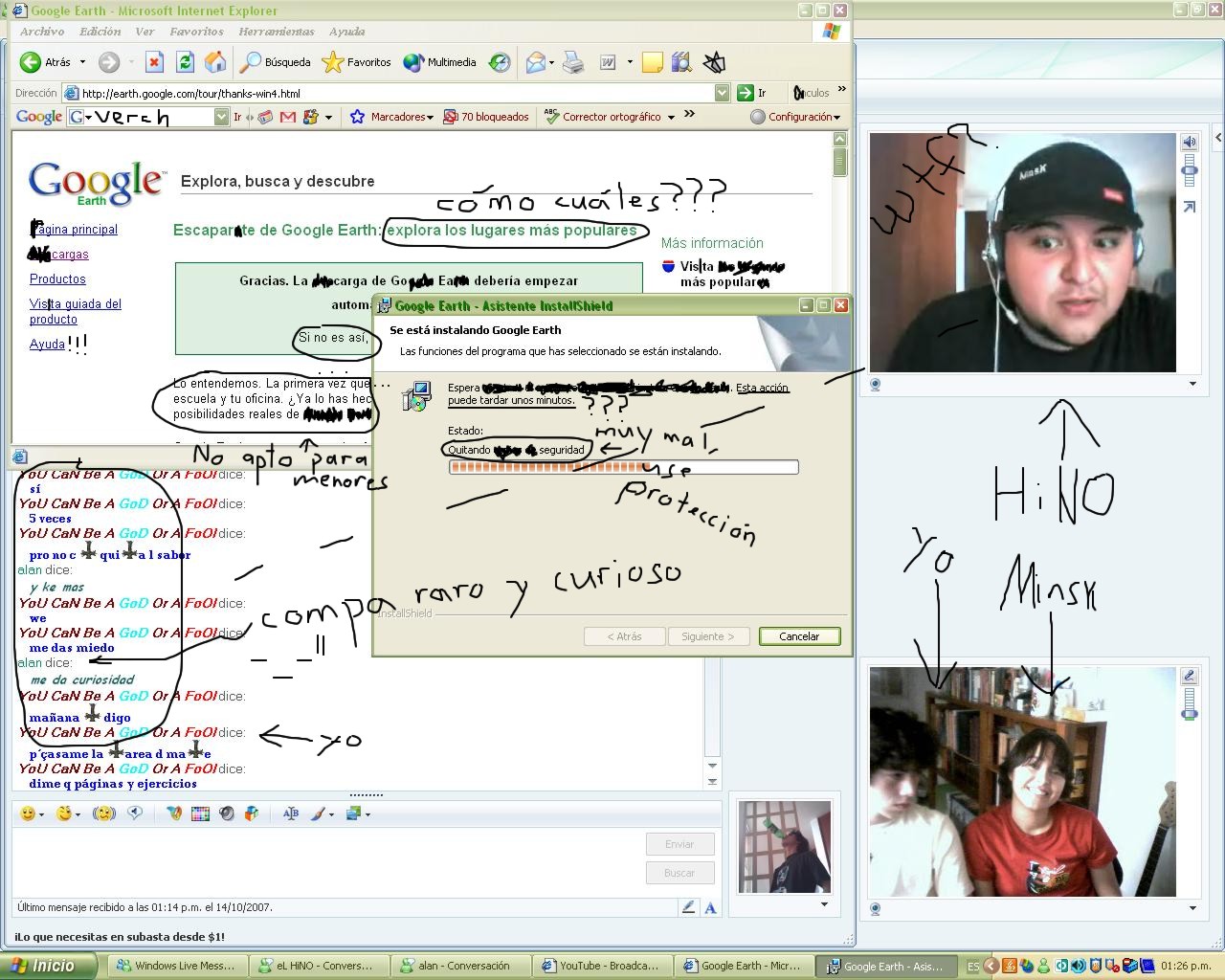Image resolution: width=1225 pixels, height=980 pixels.
Task: Click the Ayuda link in page sidebar
Action: pyautogui.click(x=47, y=344)
